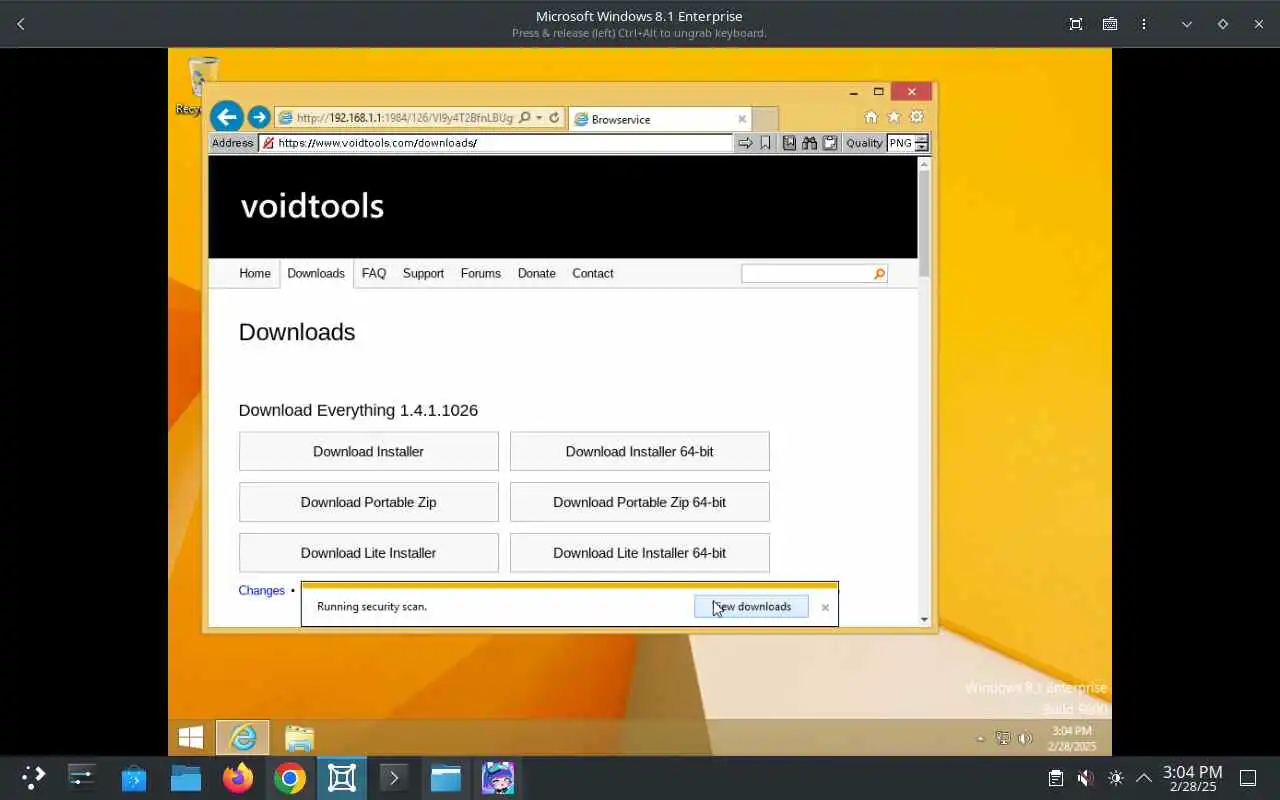Show hidden icons in Windows tray
Screen dimensions: 1280x800
[980, 739]
